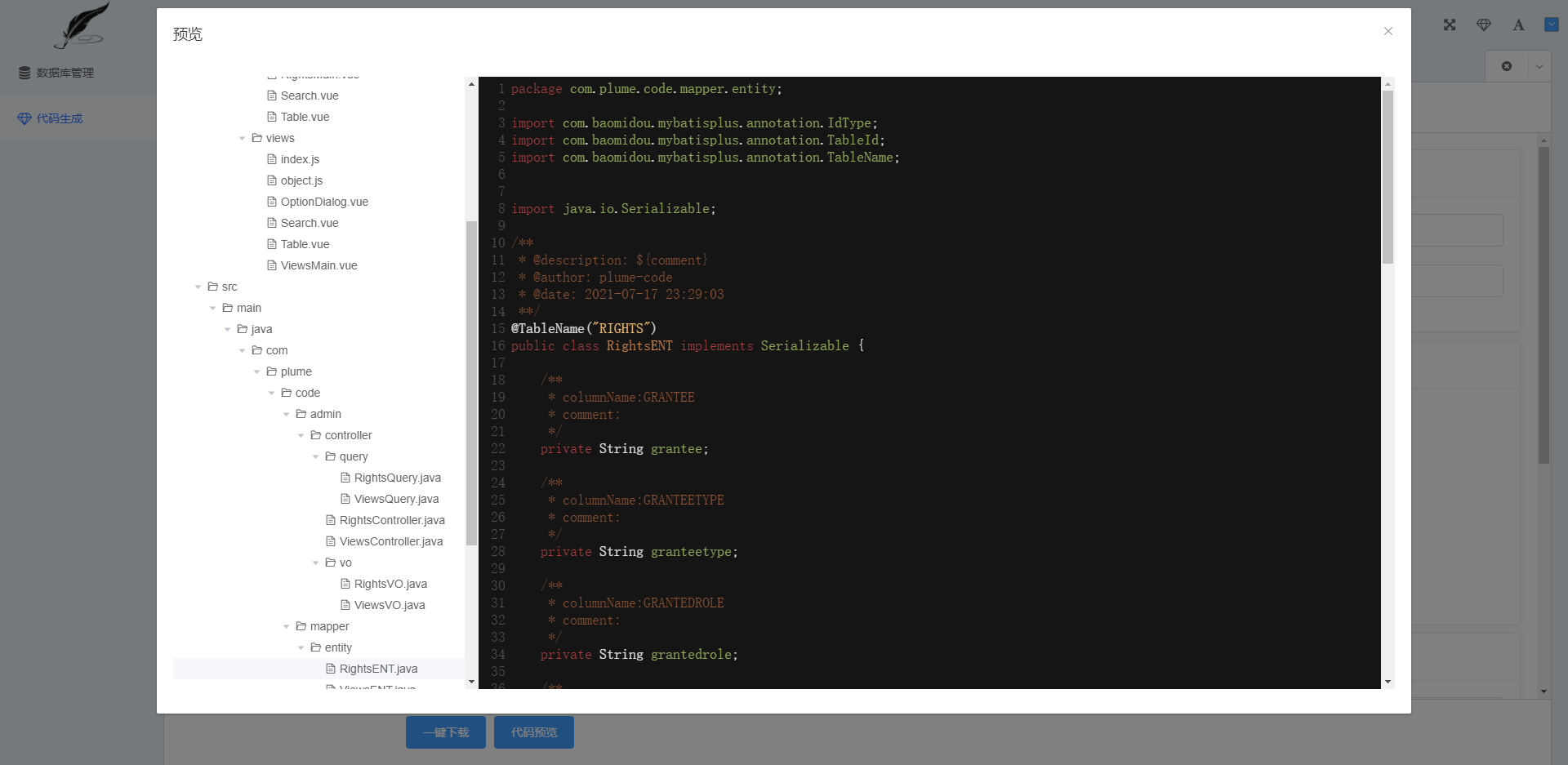This screenshot has height=765, width=1568.
Task: Collapse the entity folder arrow
Action: [301, 648]
